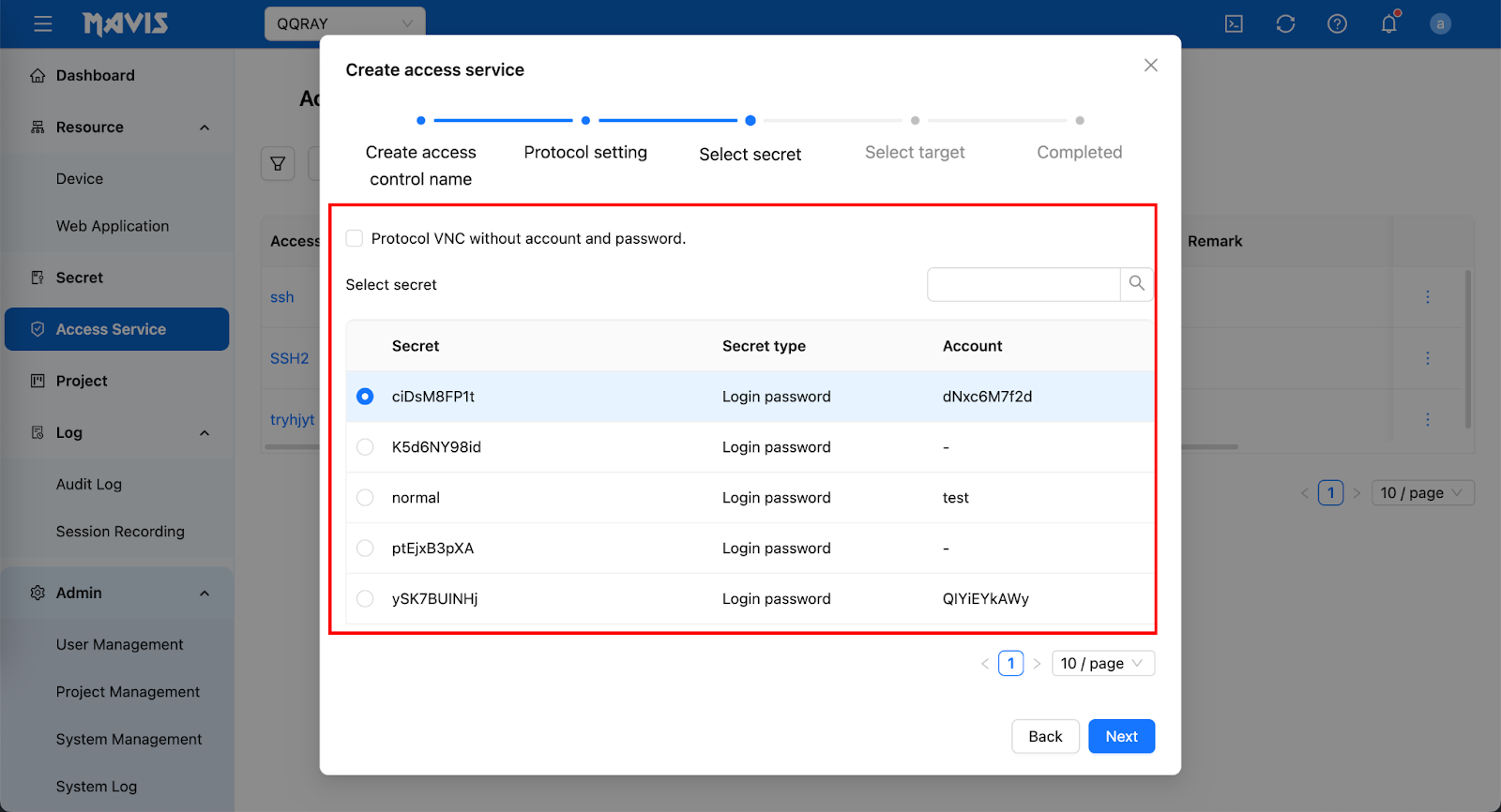This screenshot has width=1501, height=812.
Task: Enable Protocol VNC without account checkbox
Action: coord(355,238)
